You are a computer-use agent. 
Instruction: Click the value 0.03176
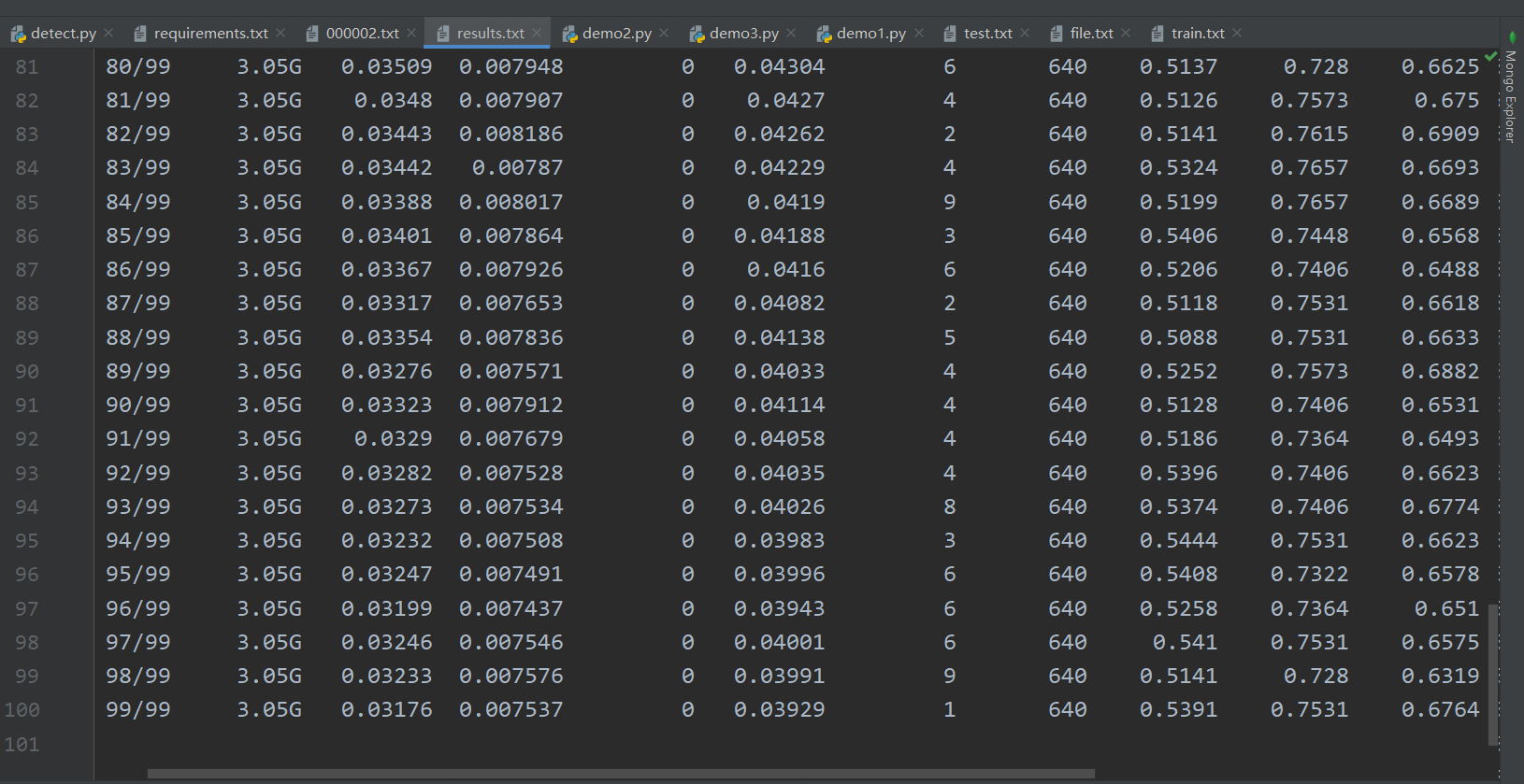pyautogui.click(x=387, y=710)
